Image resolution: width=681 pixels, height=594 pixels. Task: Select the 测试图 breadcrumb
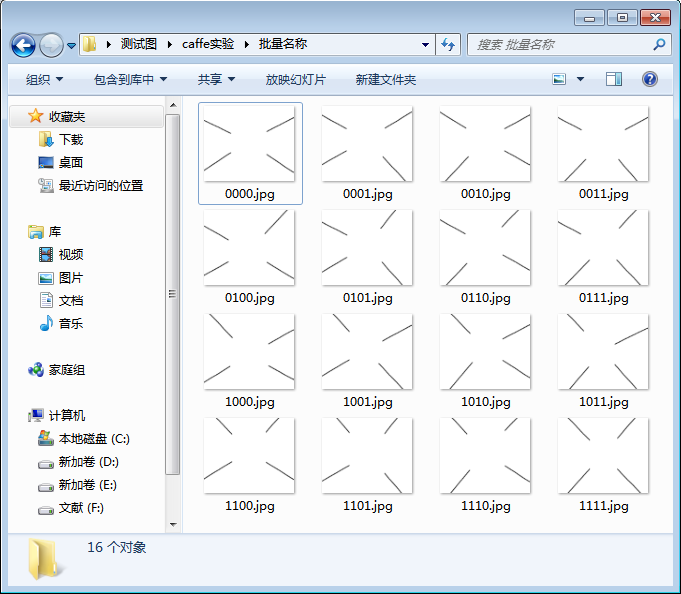pyautogui.click(x=139, y=44)
